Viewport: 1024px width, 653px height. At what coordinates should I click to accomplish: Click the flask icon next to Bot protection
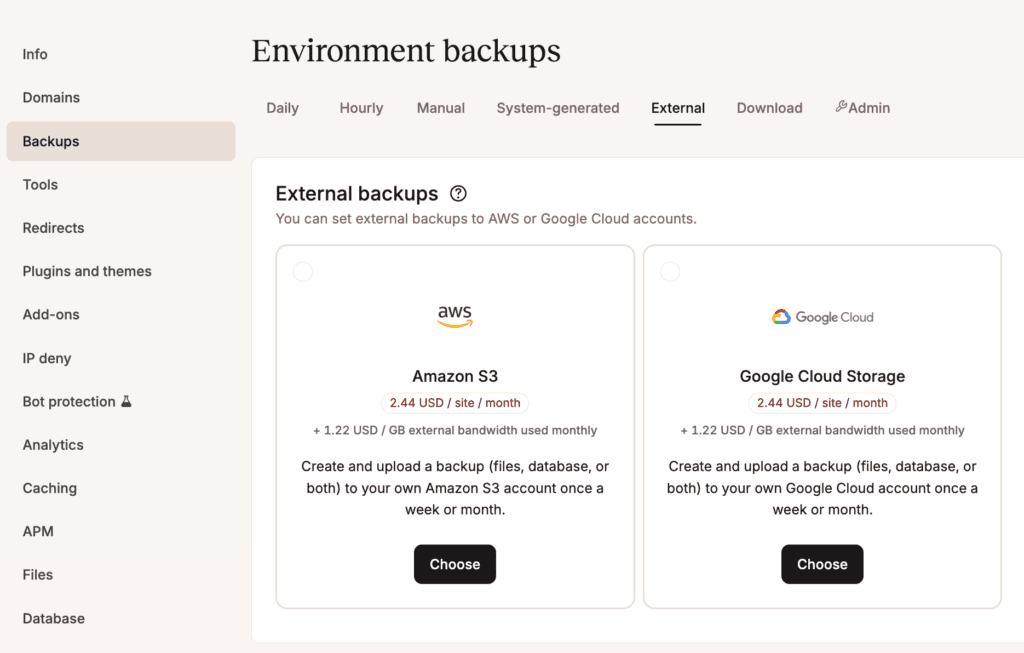[x=127, y=401]
